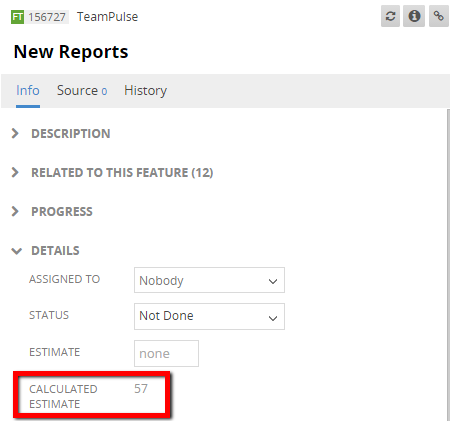450x421 pixels.
Task: Click the Calculated Estimate value 57
Action: (141, 389)
